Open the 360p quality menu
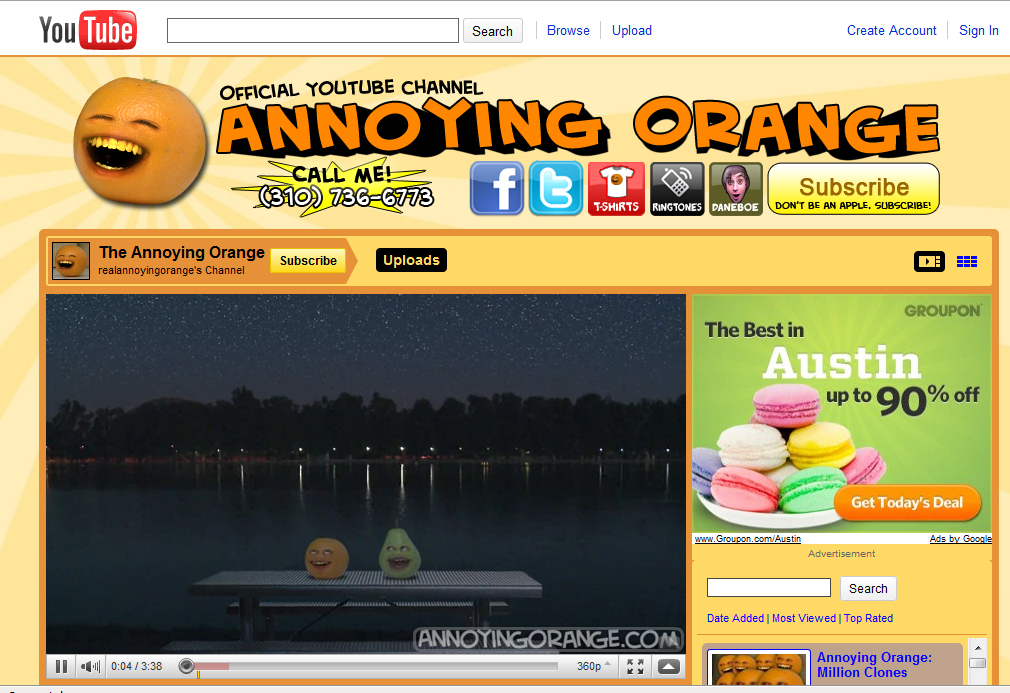1010x693 pixels. [x=593, y=666]
